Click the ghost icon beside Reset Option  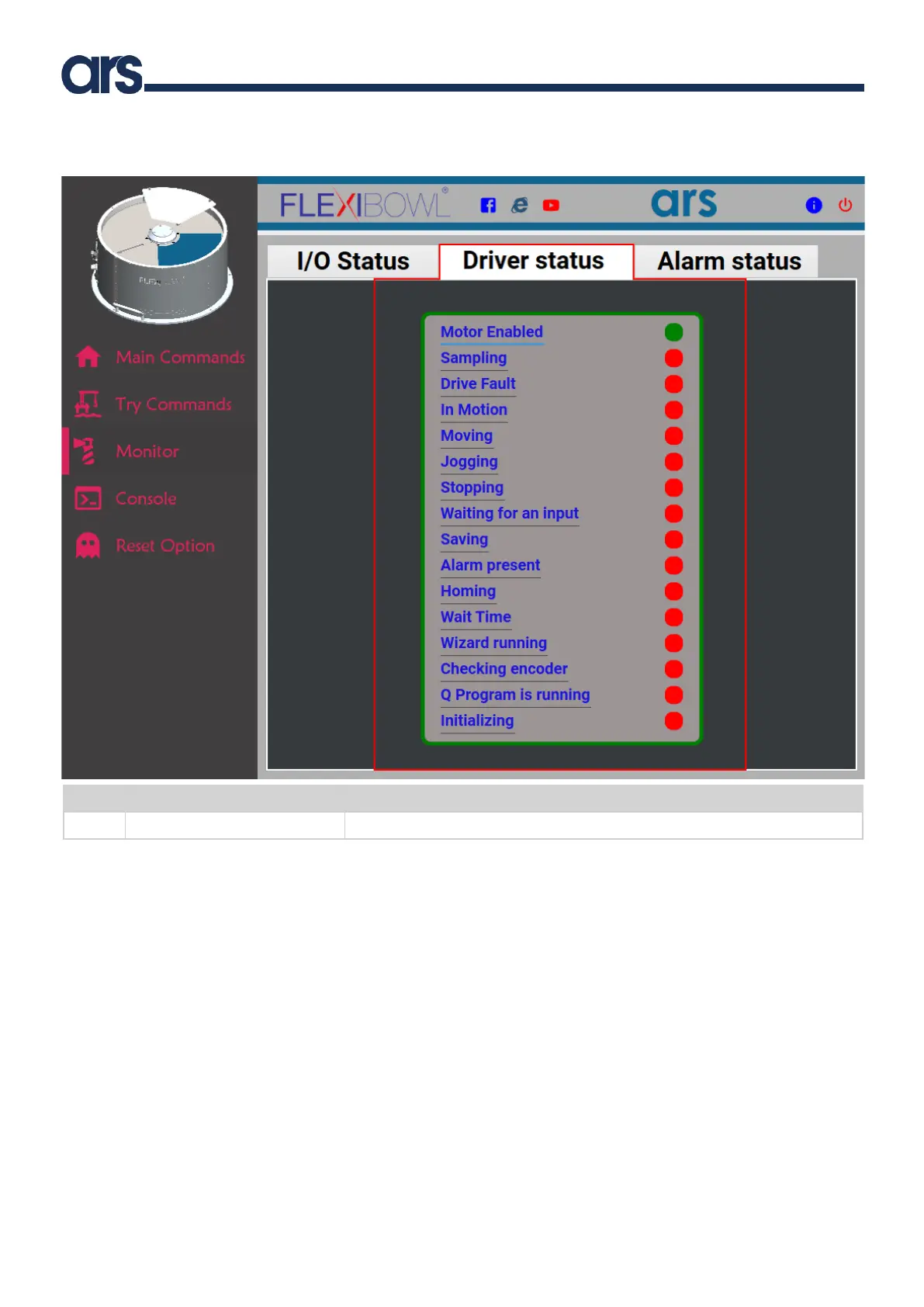pos(88,546)
